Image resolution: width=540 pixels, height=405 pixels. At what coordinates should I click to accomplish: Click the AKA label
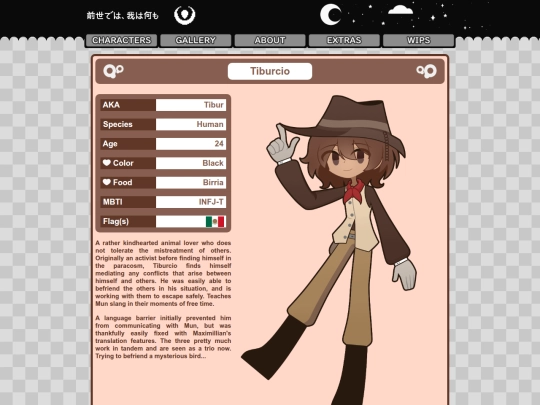pyautogui.click(x=111, y=105)
